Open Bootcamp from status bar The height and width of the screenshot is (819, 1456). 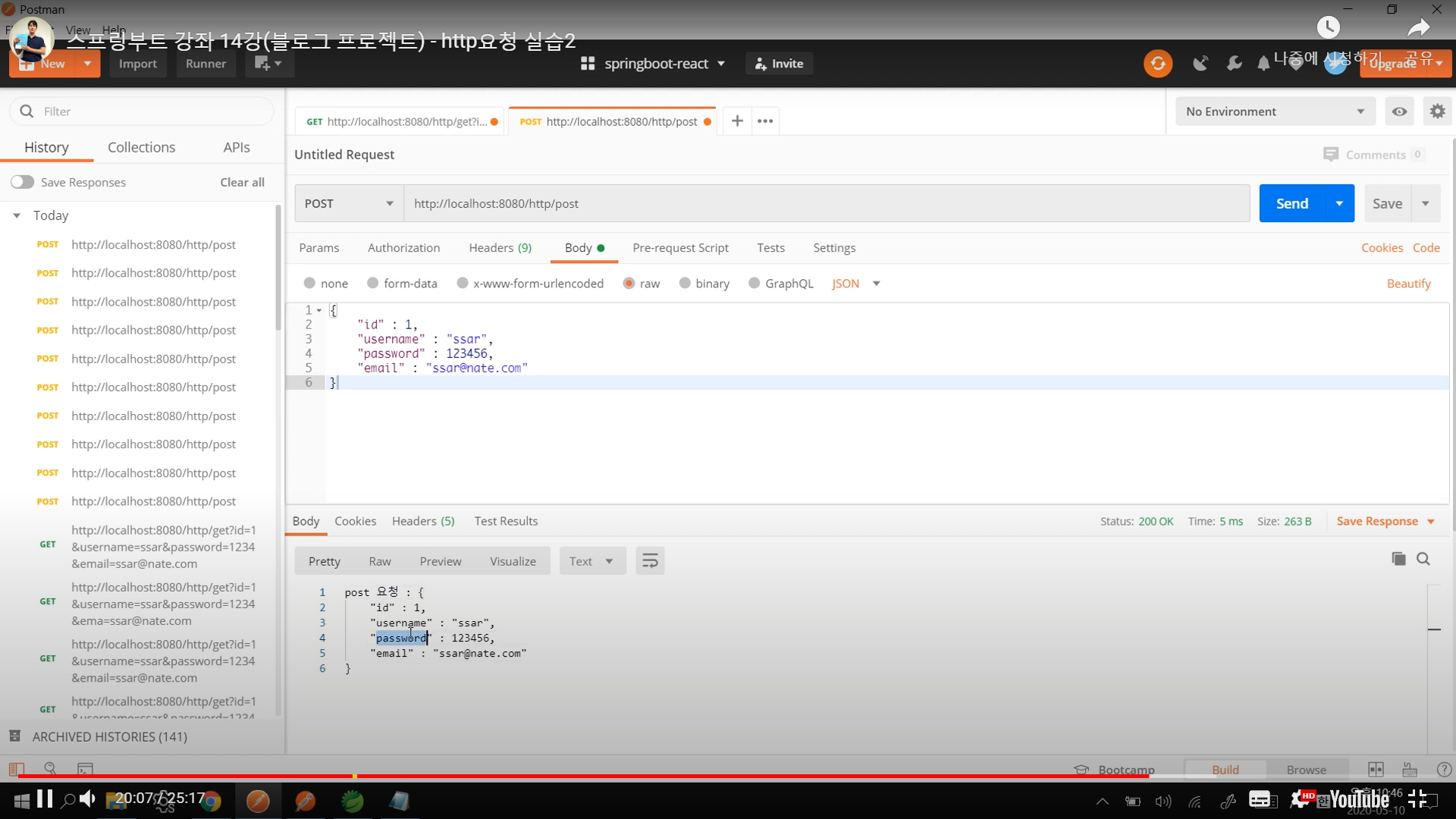point(1114,770)
